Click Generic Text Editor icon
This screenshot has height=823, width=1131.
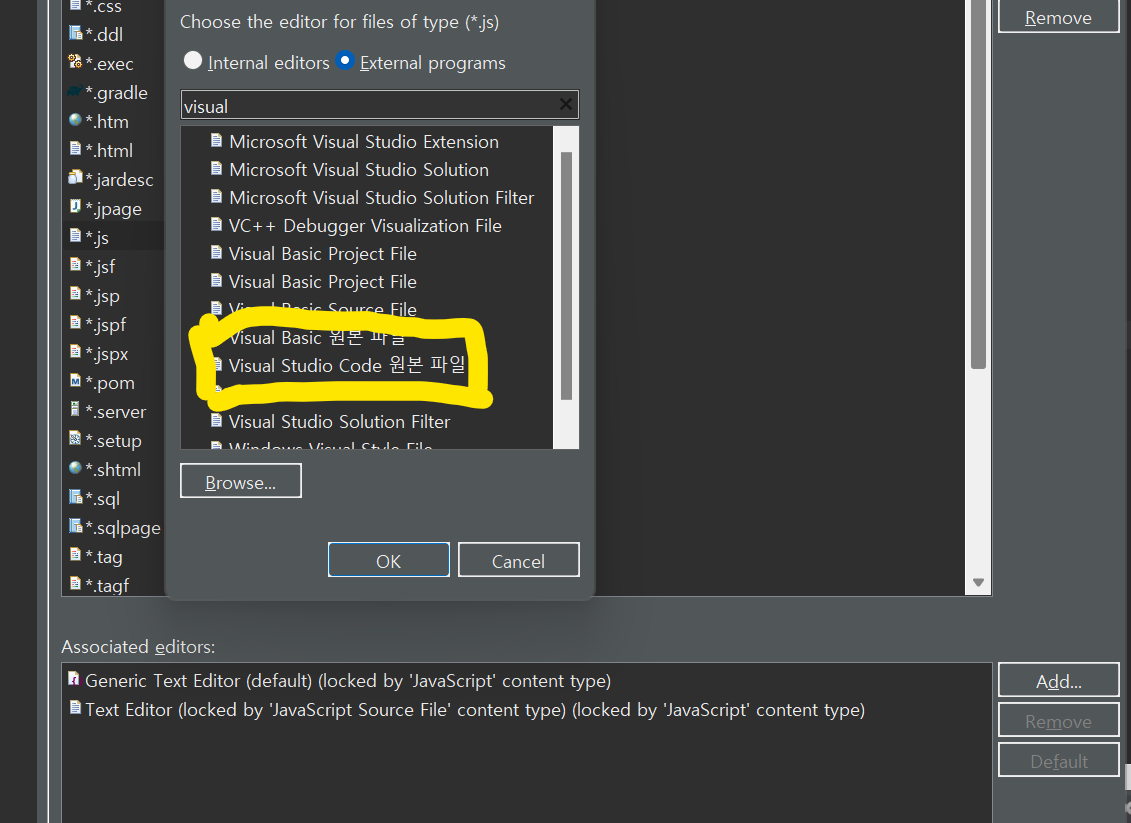tap(74, 679)
